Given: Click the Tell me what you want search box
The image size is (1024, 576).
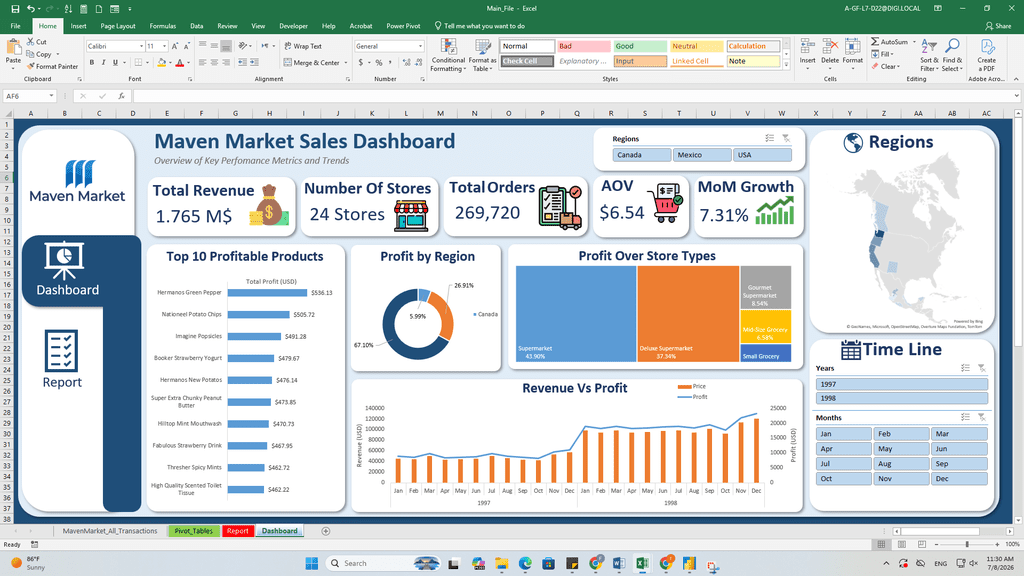Looking at the screenshot, I should 479,26.
